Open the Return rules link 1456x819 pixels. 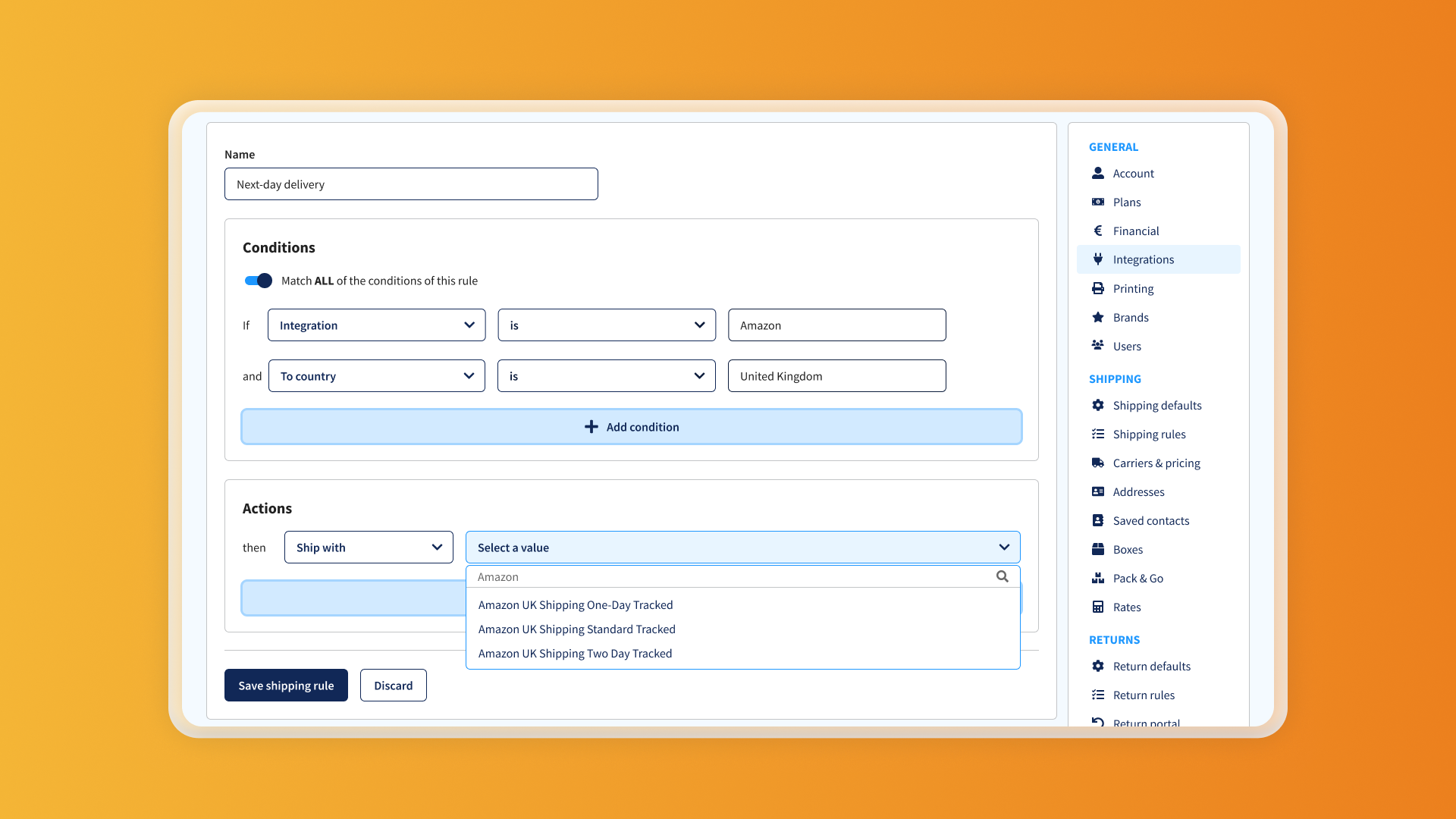click(1144, 695)
